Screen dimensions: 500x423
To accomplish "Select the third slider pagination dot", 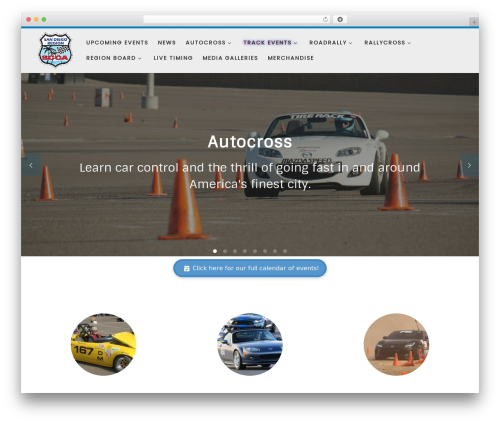I will point(235,251).
